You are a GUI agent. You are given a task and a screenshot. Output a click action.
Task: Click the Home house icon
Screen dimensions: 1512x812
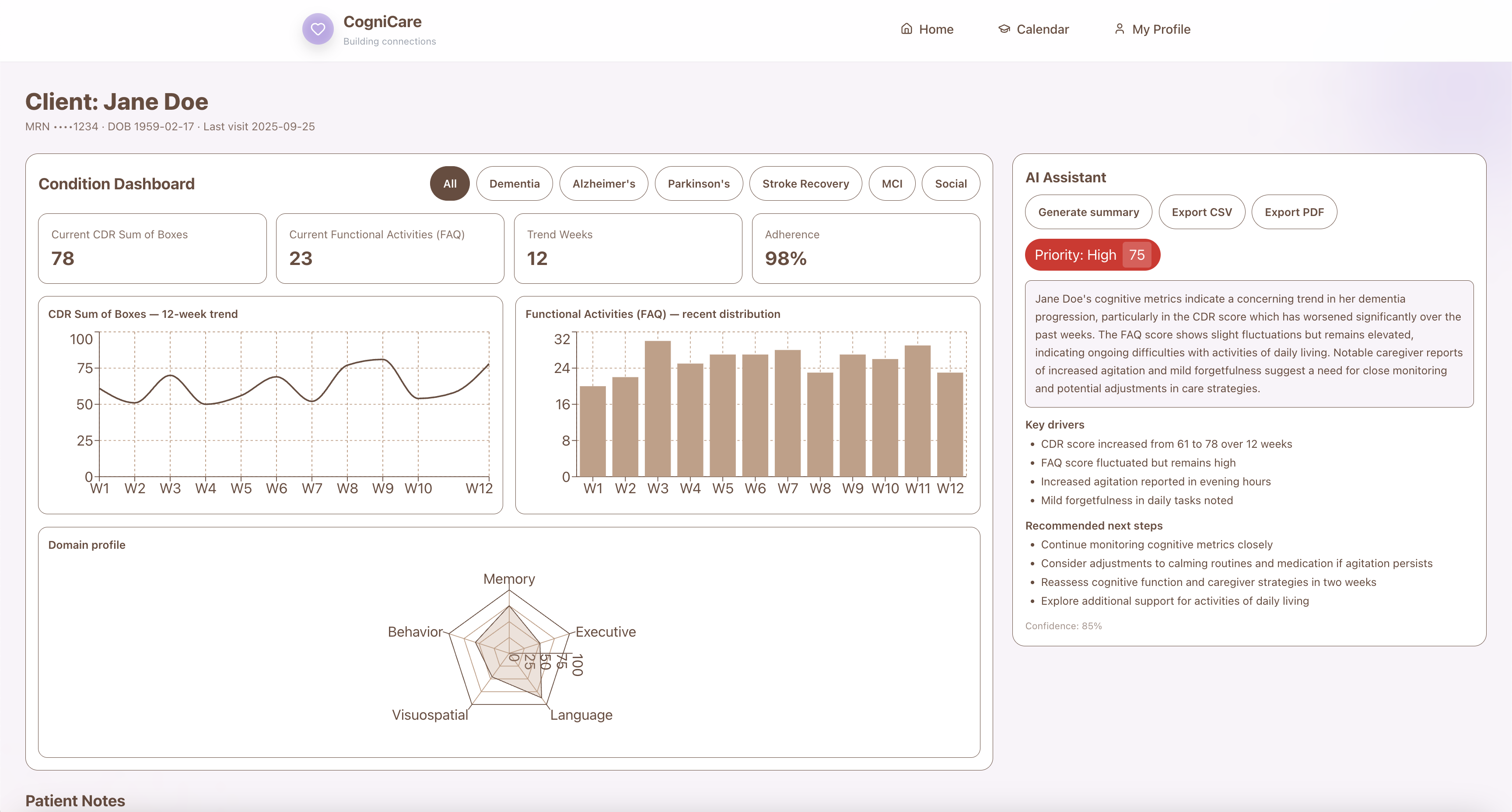click(906, 29)
